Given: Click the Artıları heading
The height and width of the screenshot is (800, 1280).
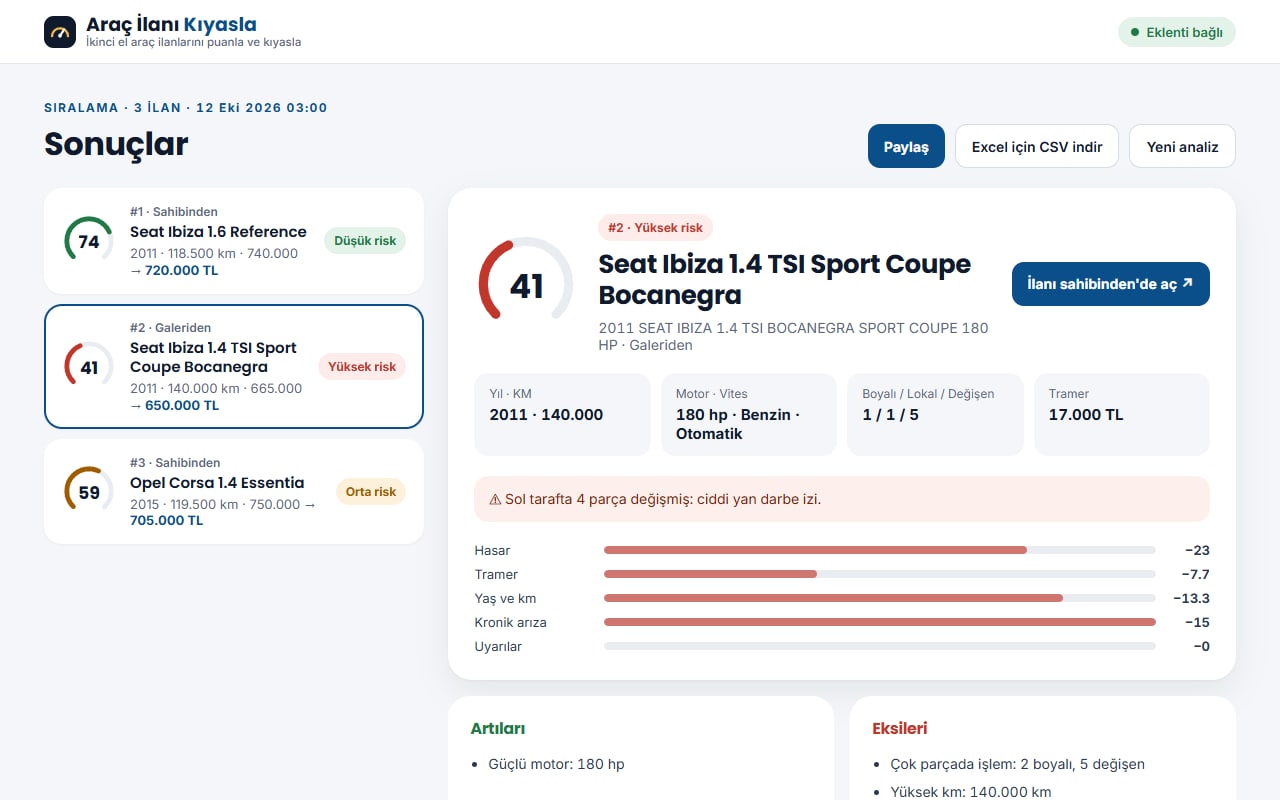Looking at the screenshot, I should point(498,729).
